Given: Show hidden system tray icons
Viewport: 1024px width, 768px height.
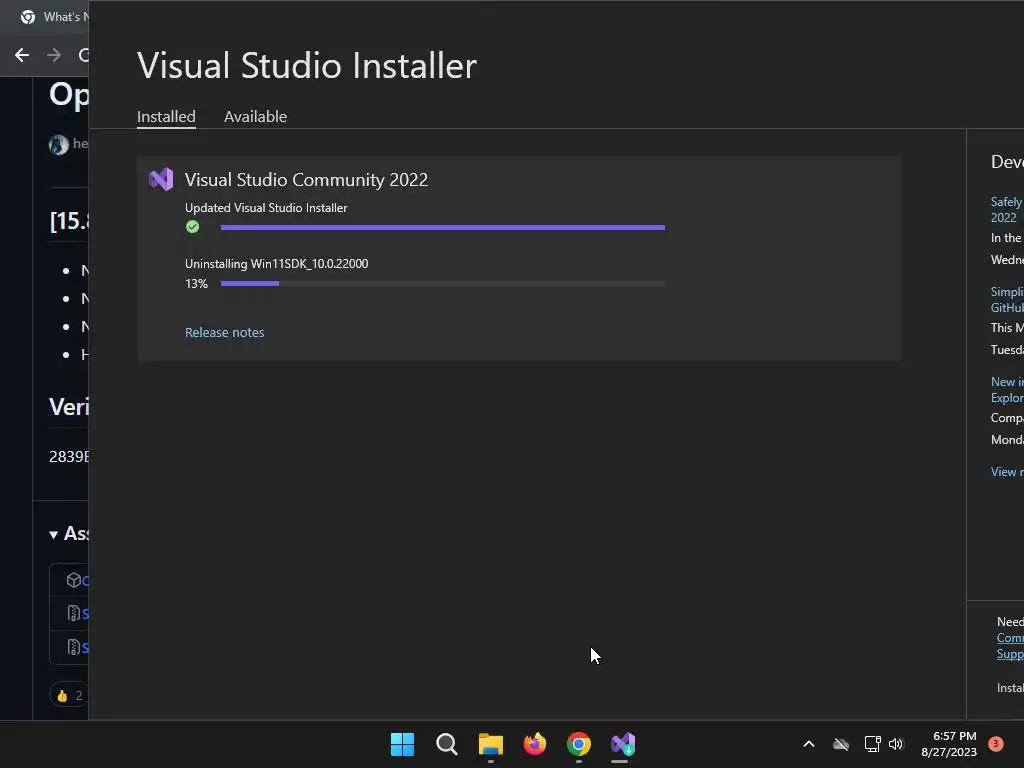Looking at the screenshot, I should coord(808,744).
